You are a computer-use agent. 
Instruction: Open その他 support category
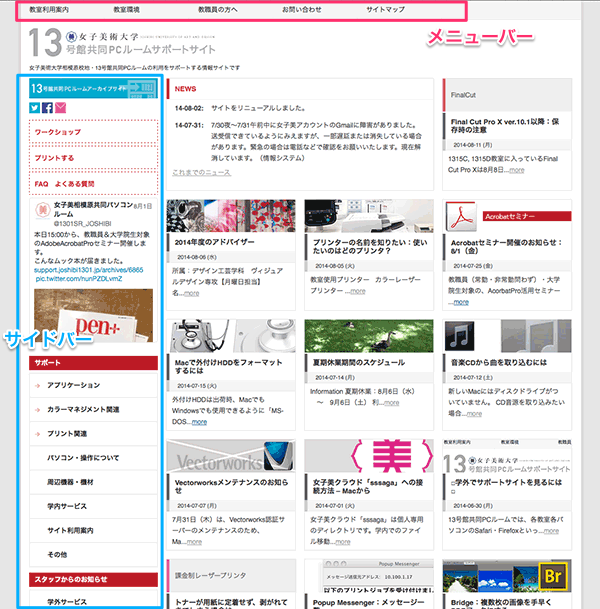click(94, 555)
